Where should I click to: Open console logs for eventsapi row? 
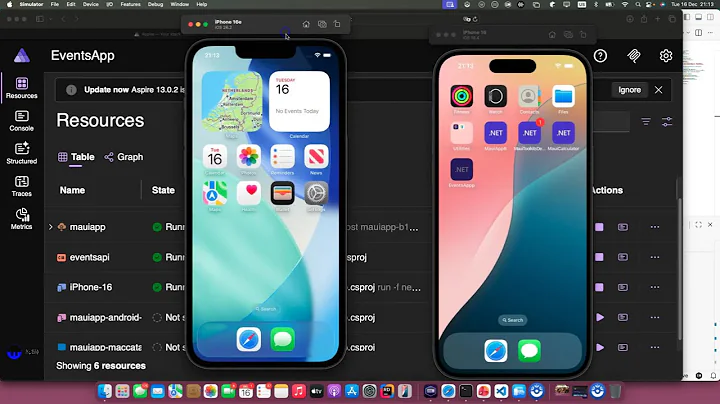[x=623, y=257]
